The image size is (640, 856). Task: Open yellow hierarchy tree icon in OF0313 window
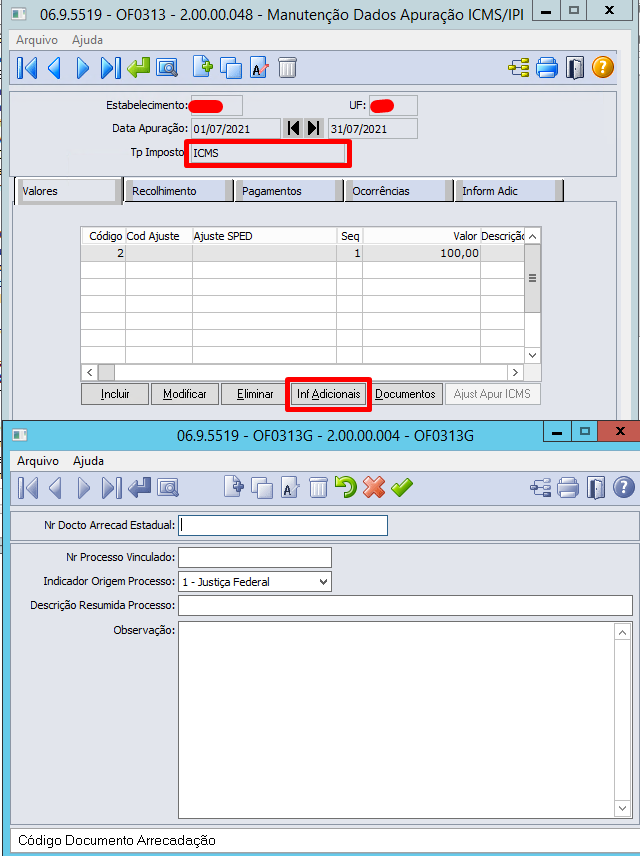518,68
